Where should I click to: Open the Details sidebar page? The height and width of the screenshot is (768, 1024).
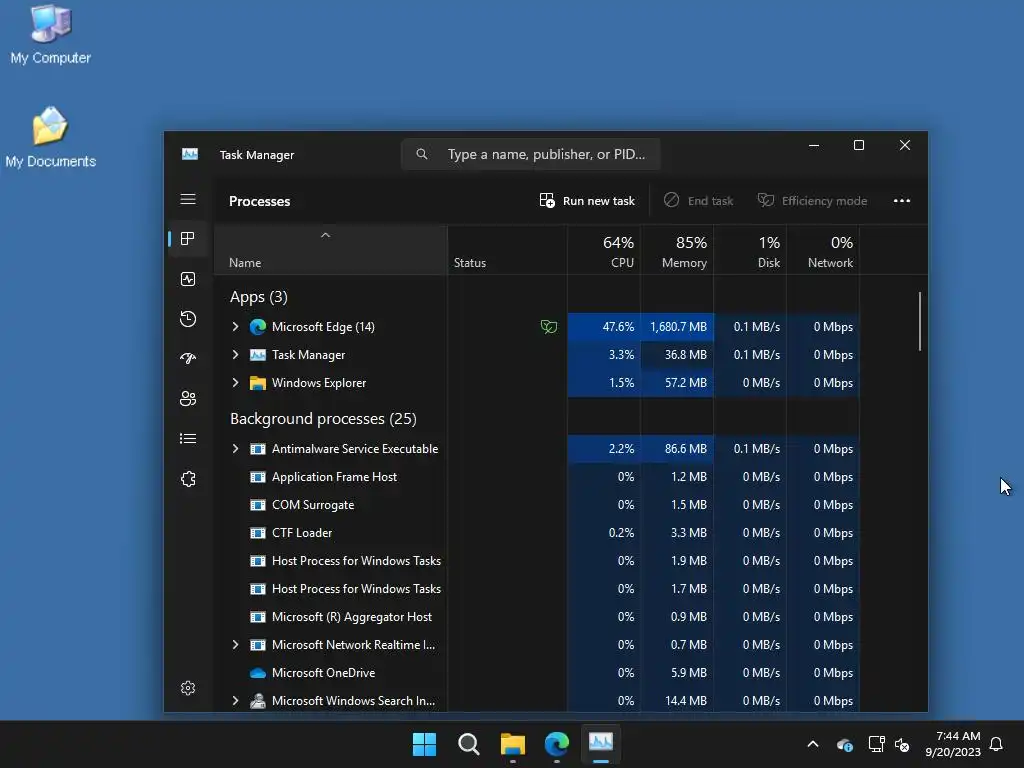pyautogui.click(x=188, y=439)
